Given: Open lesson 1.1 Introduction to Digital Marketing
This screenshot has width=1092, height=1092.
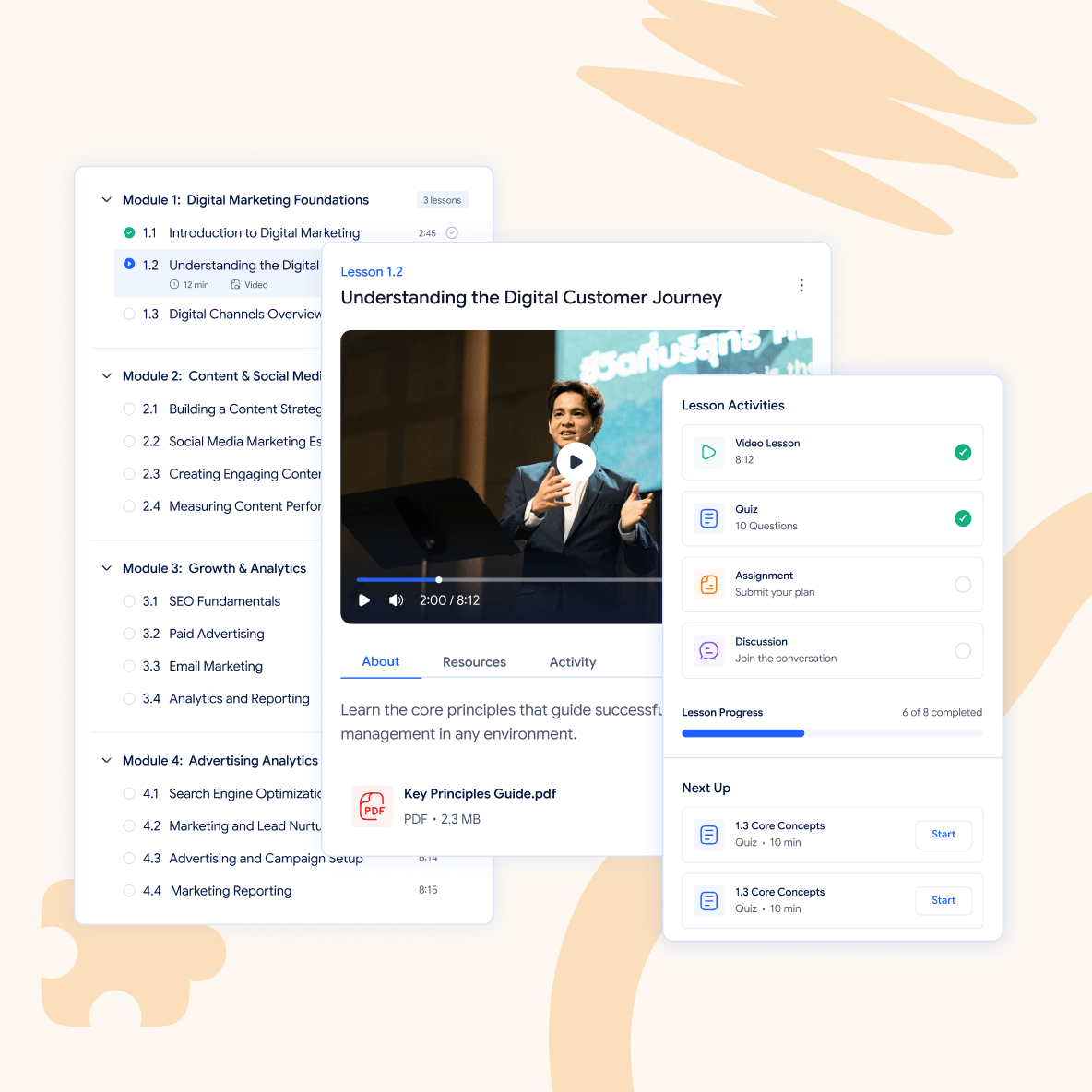Looking at the screenshot, I should [x=264, y=232].
